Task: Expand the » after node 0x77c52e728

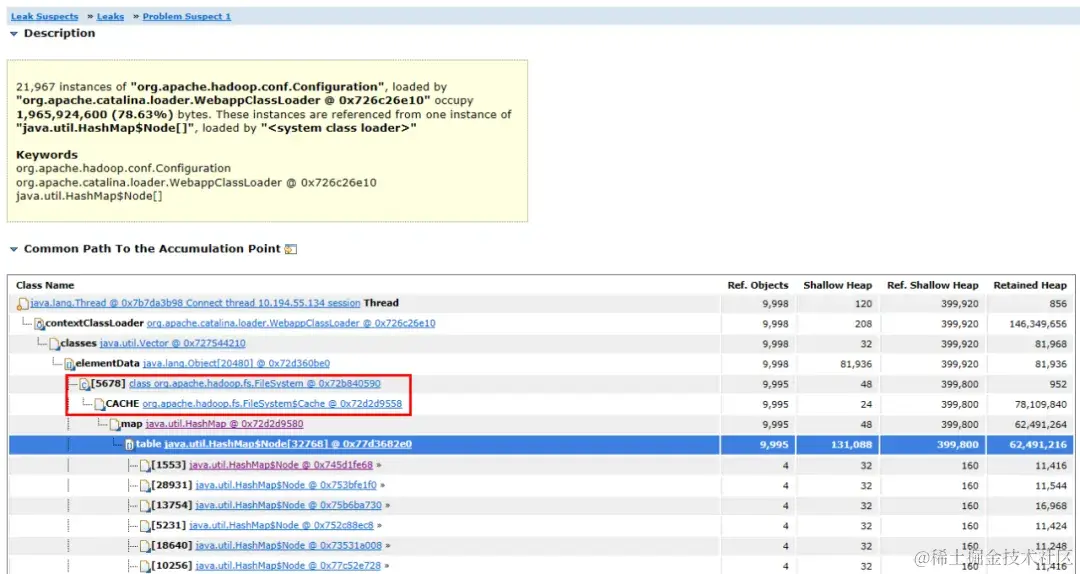Action: (386, 566)
